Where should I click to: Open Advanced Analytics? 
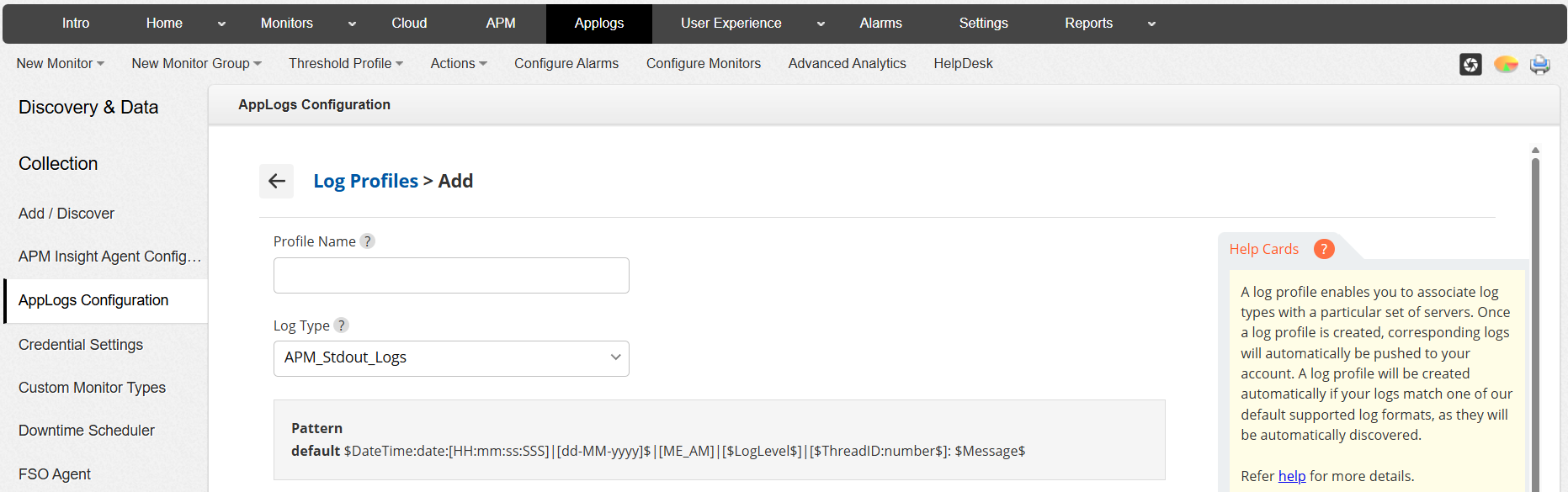[x=847, y=64]
